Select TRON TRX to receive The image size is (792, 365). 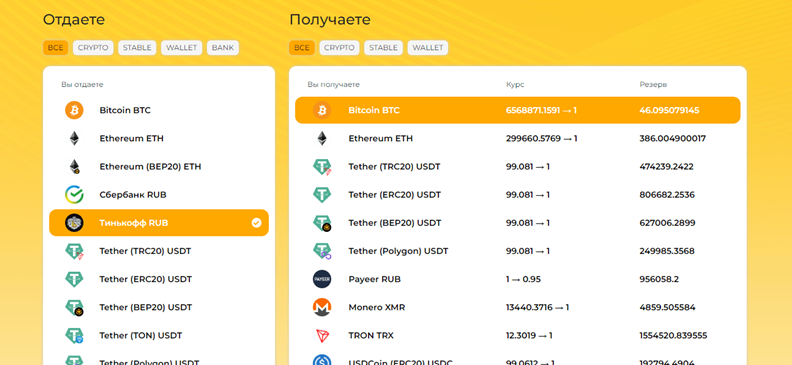coord(518,336)
